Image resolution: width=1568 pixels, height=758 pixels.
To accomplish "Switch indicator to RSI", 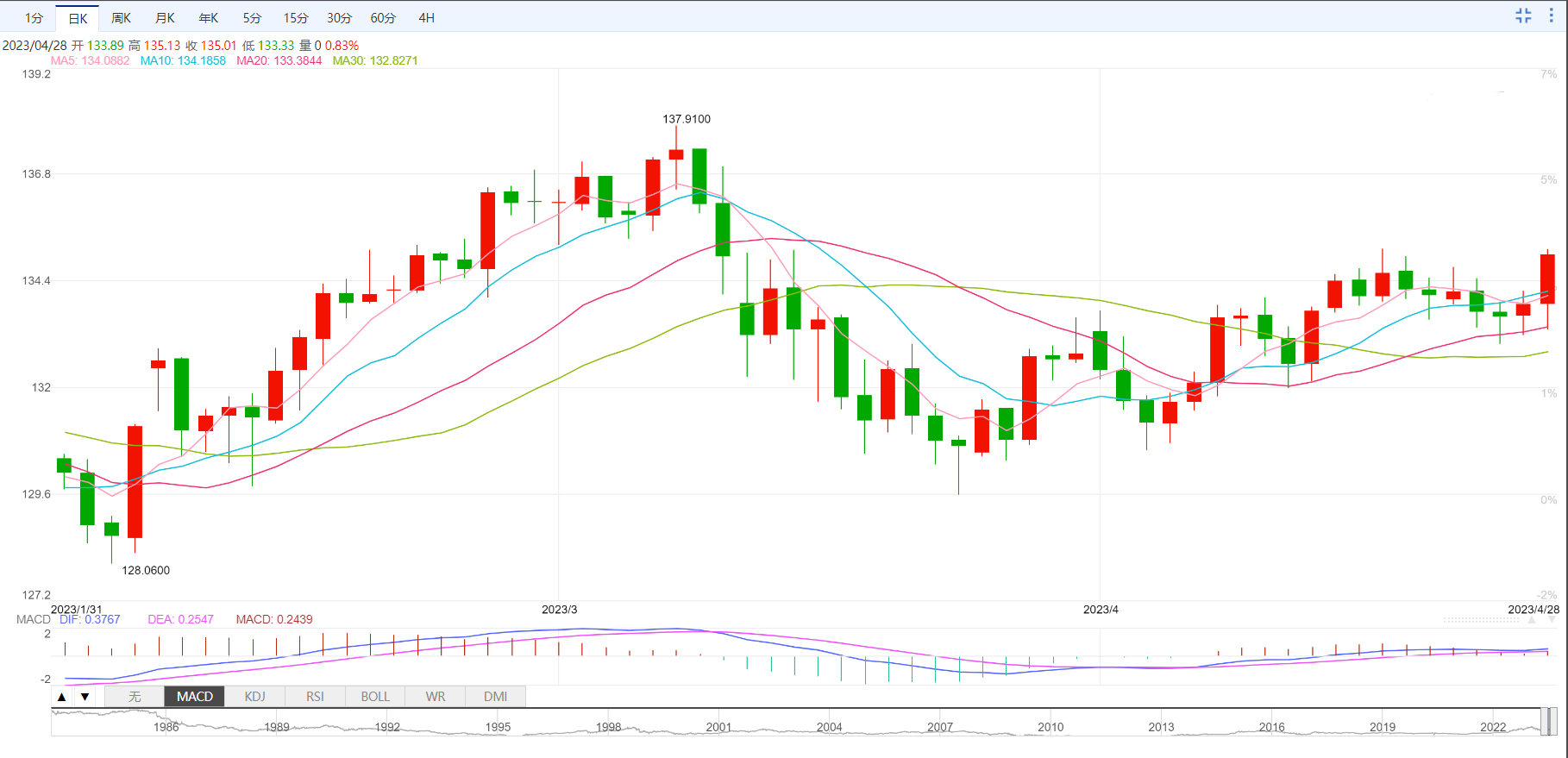I will (x=315, y=697).
